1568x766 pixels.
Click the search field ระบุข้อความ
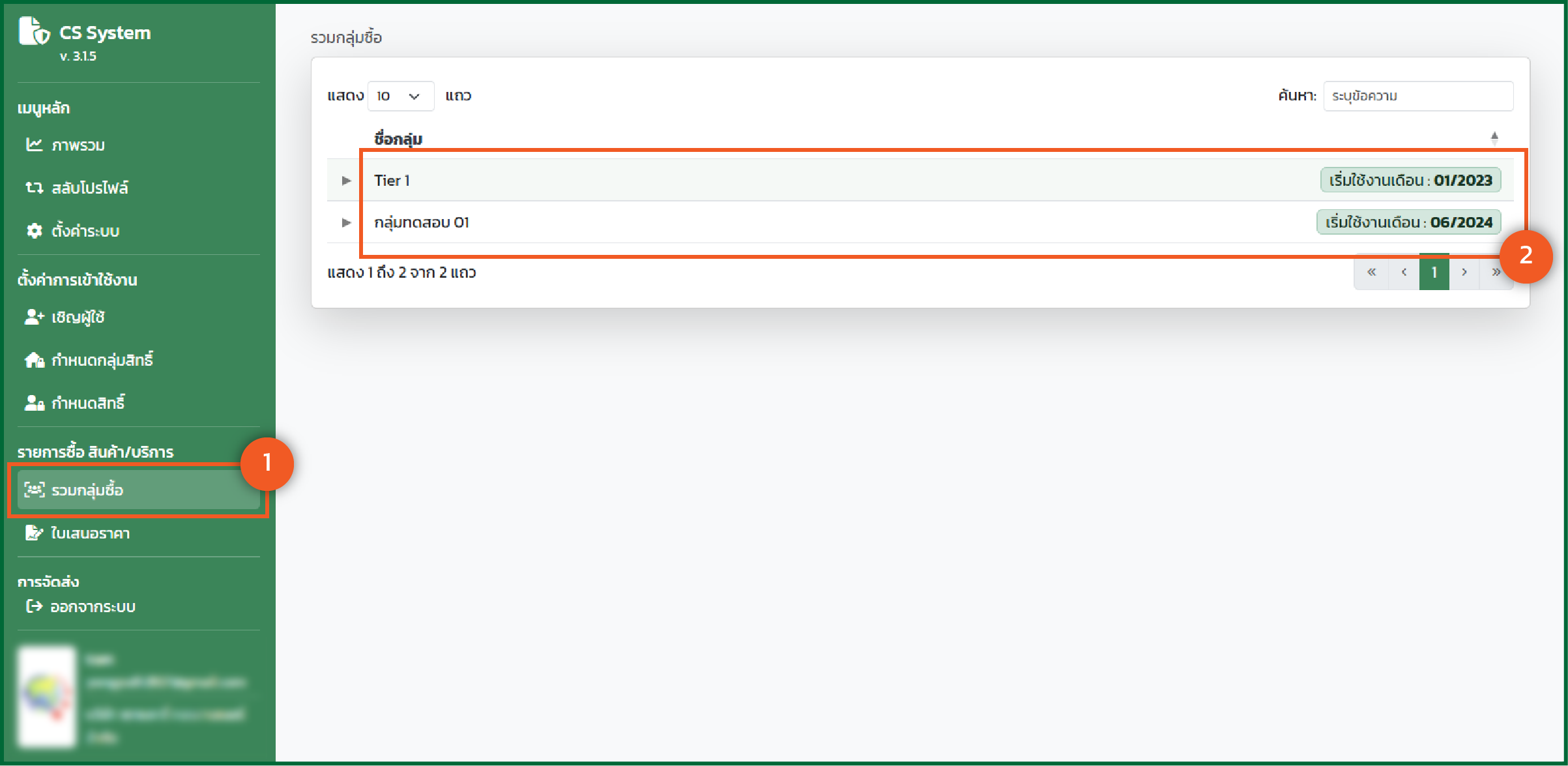[x=1417, y=96]
